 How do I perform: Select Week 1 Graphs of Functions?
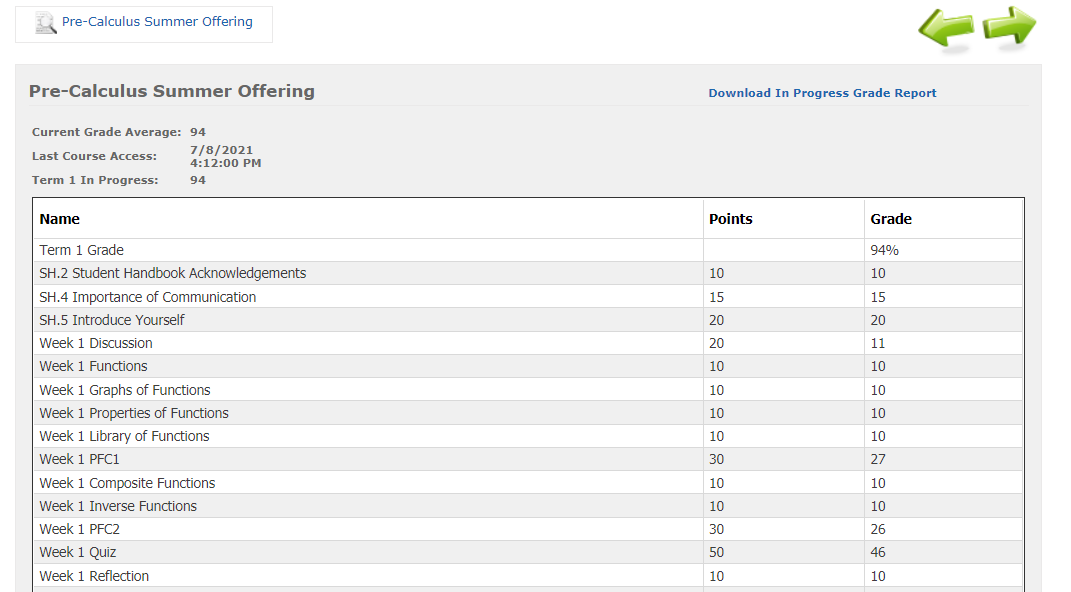click(x=125, y=390)
